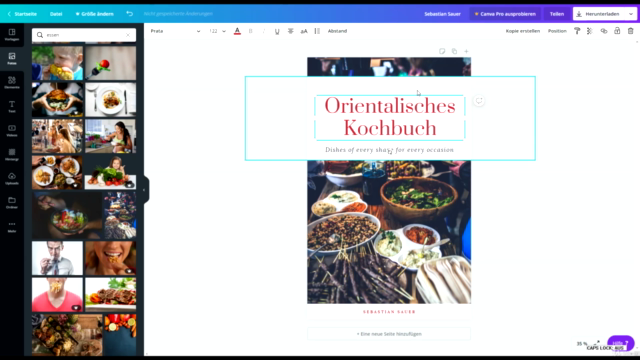Viewport: 640px width, 360px height.
Task: Click Eine neue Seite hinzufügen
Action: [389, 334]
